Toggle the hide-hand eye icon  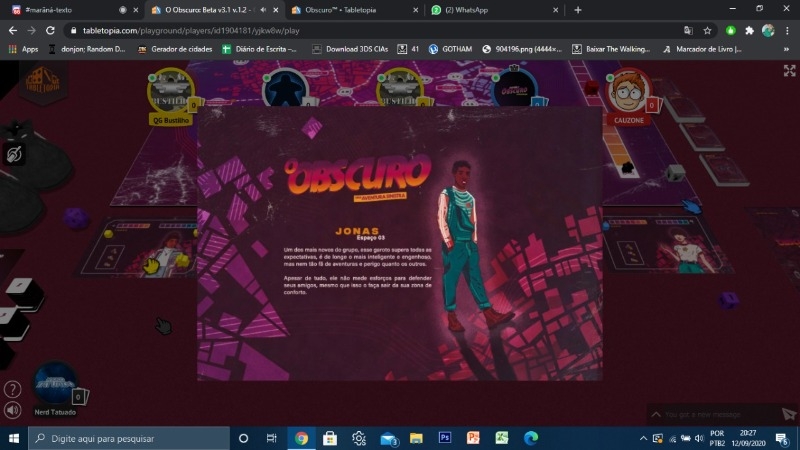click(14, 154)
